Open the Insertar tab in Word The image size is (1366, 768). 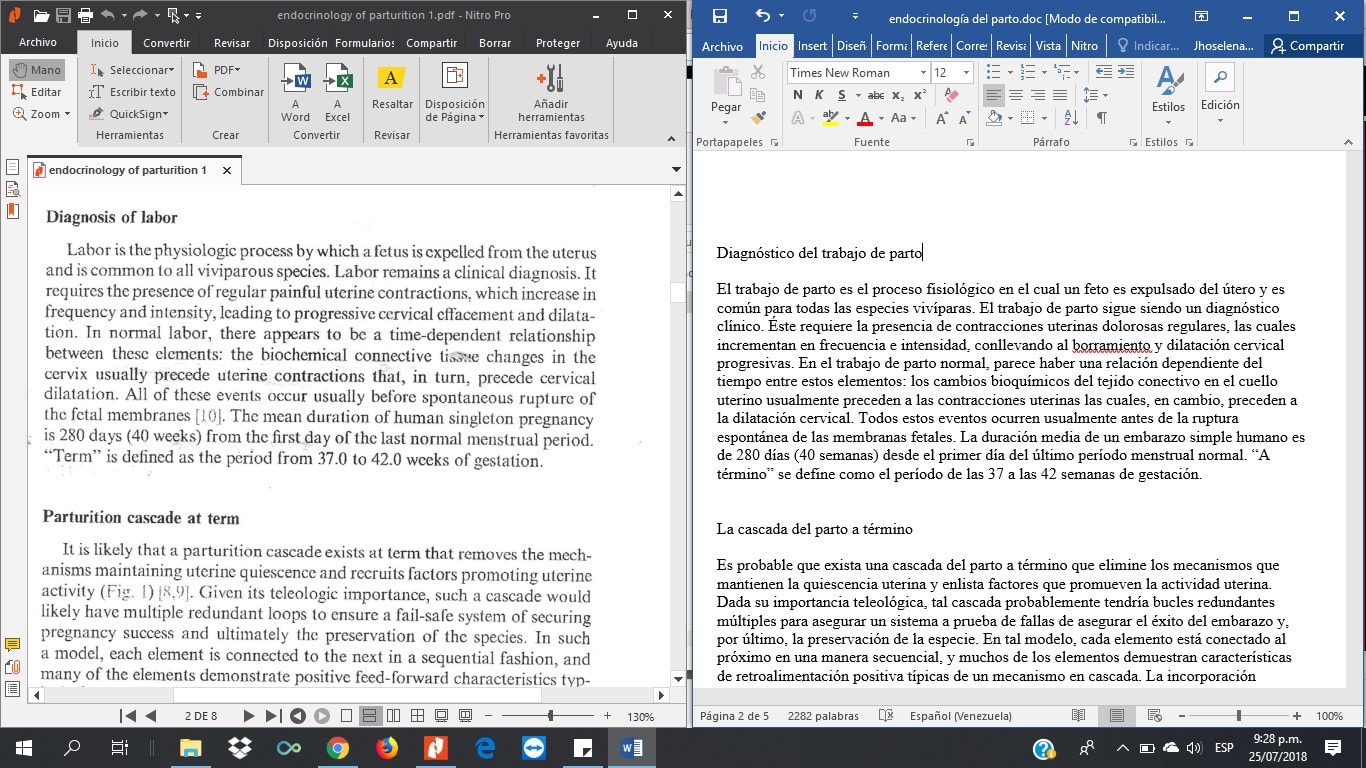point(812,46)
